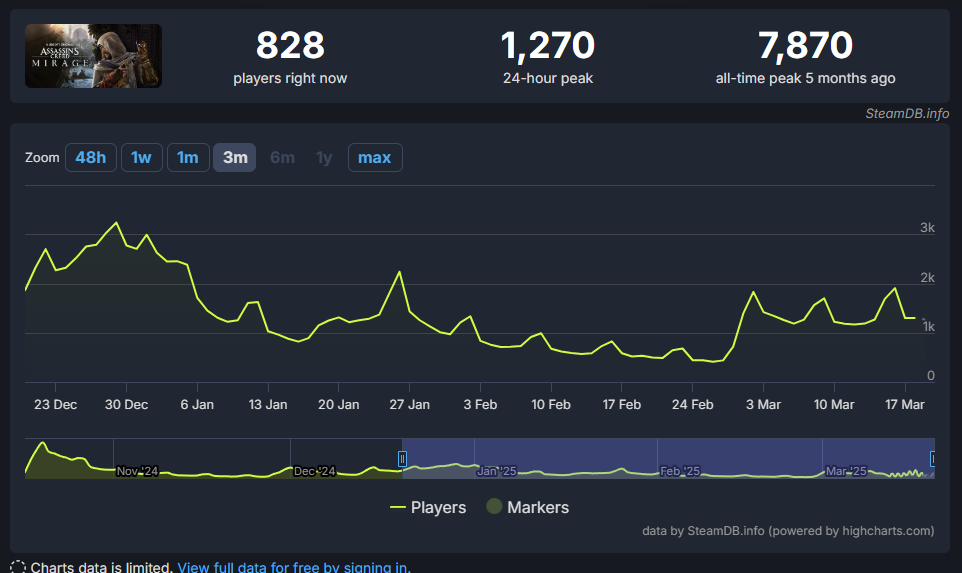The width and height of the screenshot is (962, 573).
Task: Select the disabled 1y zoom option
Action: point(324,158)
